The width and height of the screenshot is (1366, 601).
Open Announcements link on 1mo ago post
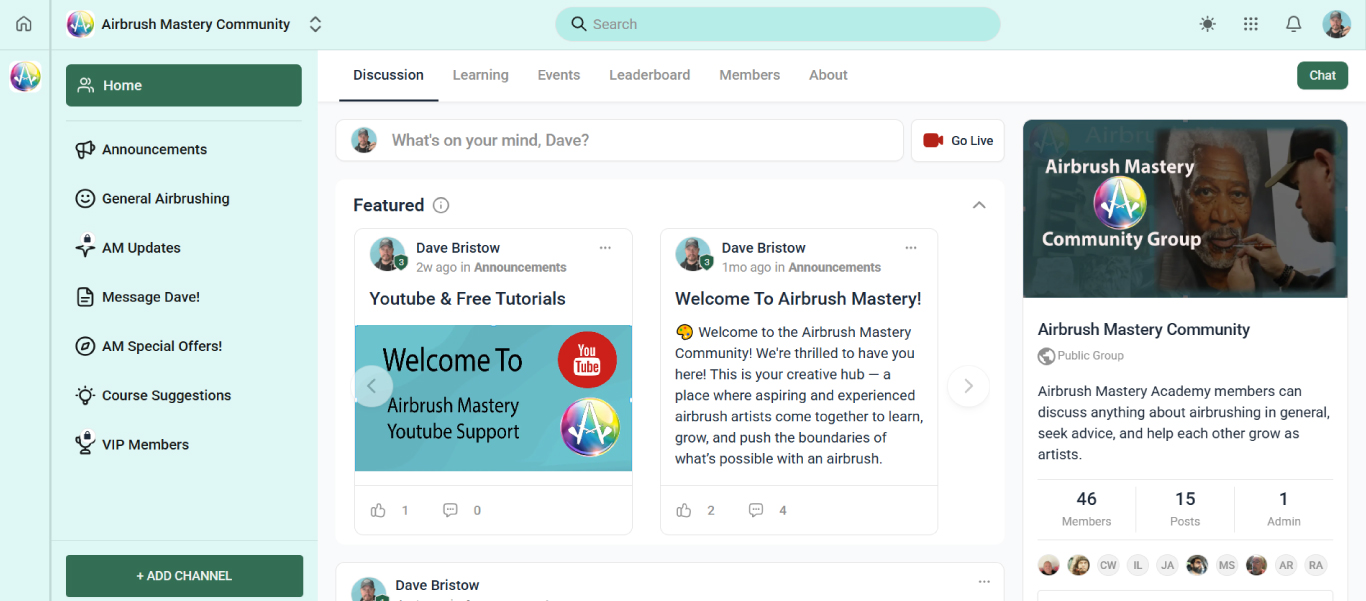pyautogui.click(x=834, y=267)
